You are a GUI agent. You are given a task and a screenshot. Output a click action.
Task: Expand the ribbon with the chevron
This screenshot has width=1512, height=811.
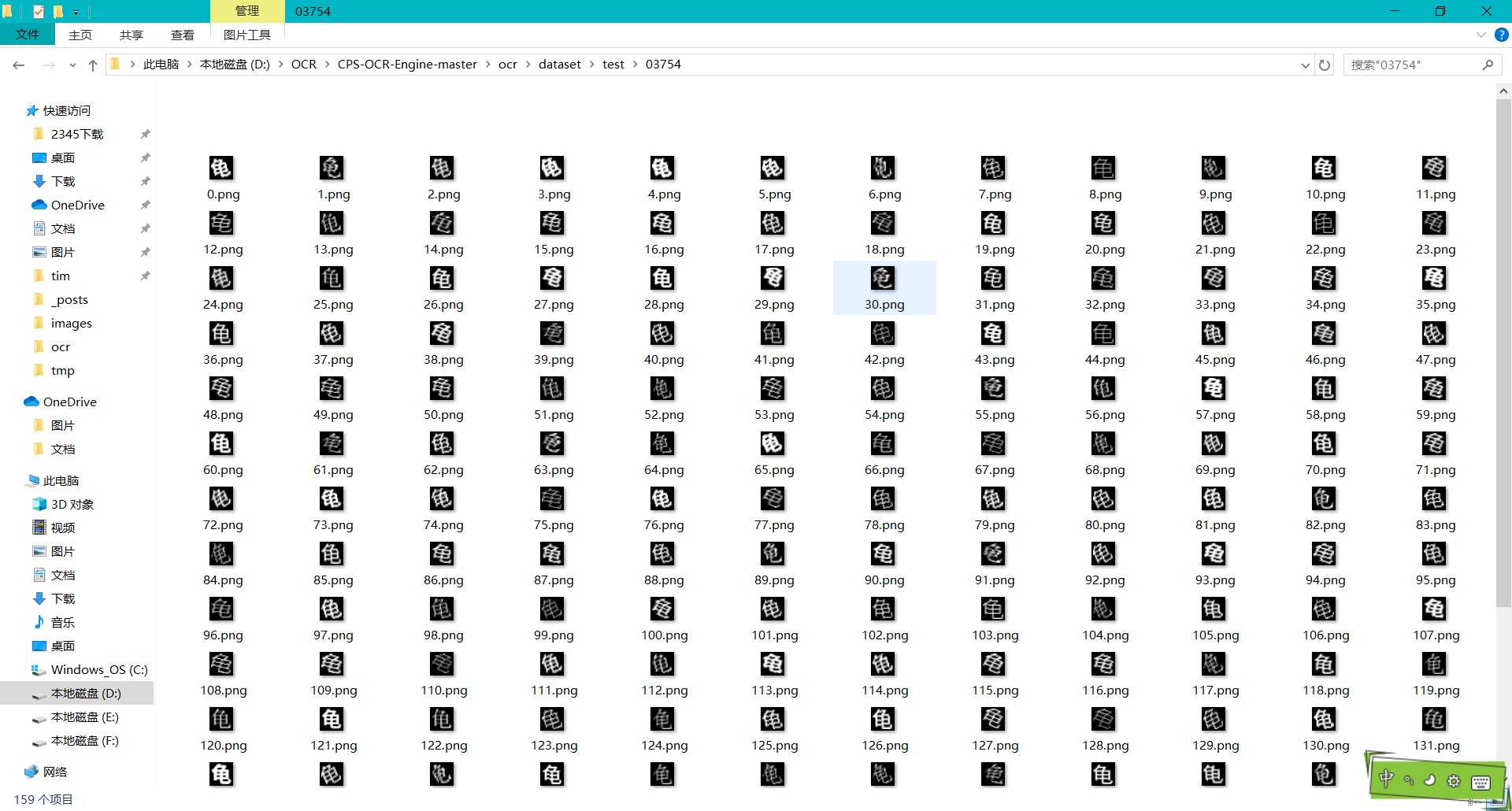click(1480, 35)
